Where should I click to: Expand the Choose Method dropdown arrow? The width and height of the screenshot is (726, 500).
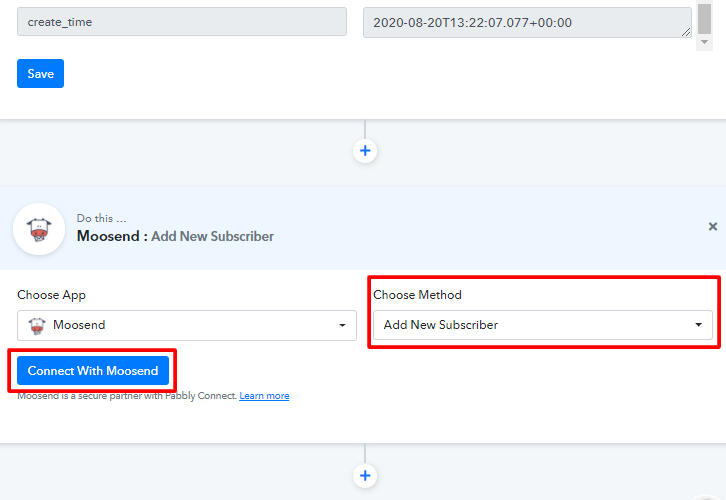tap(698, 325)
